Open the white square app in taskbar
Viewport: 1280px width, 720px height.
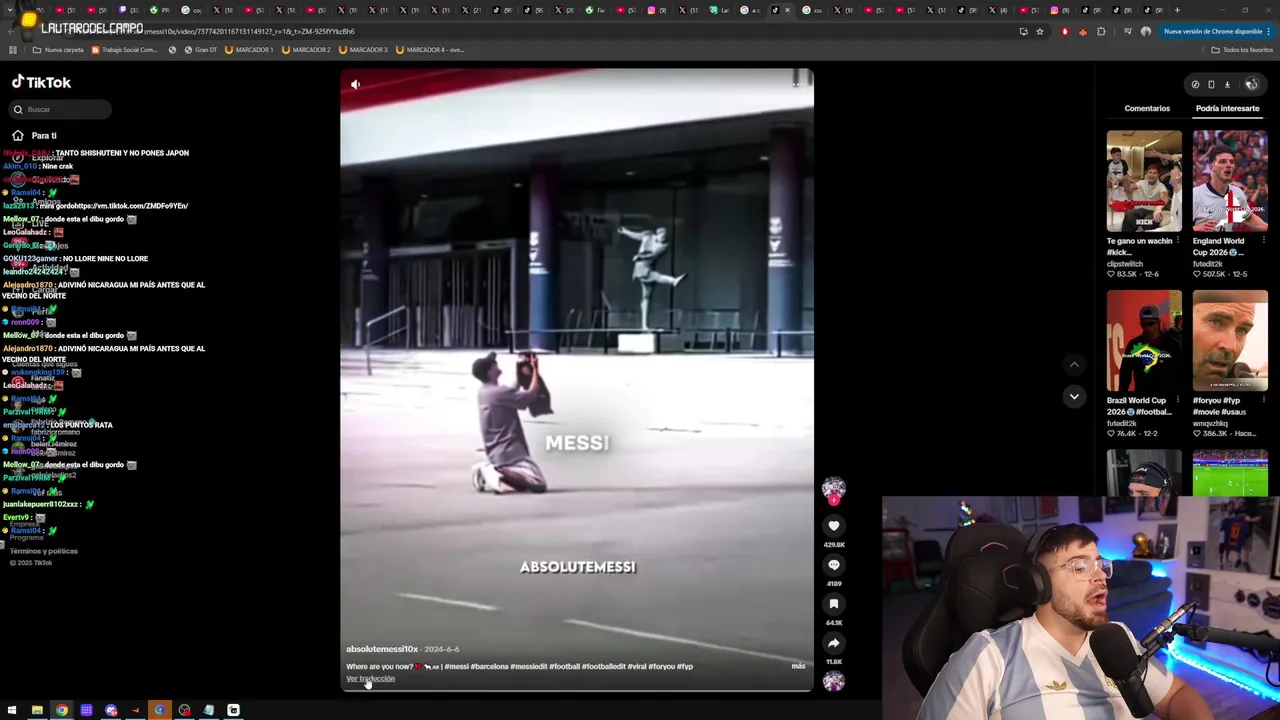[233, 710]
